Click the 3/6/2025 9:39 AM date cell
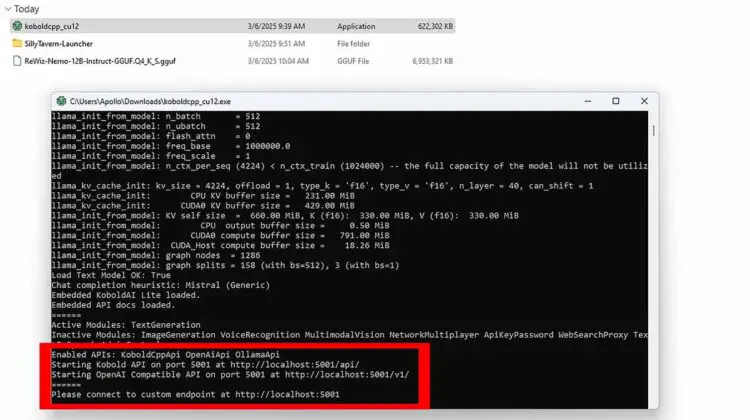Viewport: 750px width, 420px height. pyautogui.click(x=276, y=26)
